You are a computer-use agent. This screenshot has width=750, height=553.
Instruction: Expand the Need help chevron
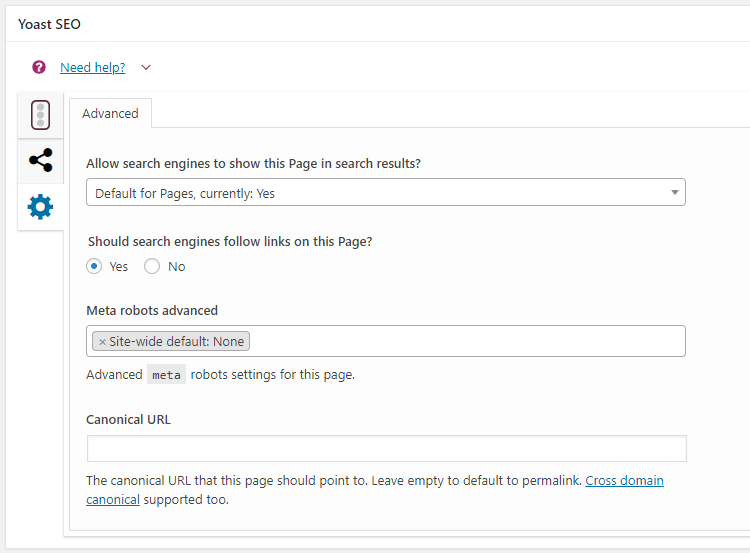pyautogui.click(x=146, y=67)
